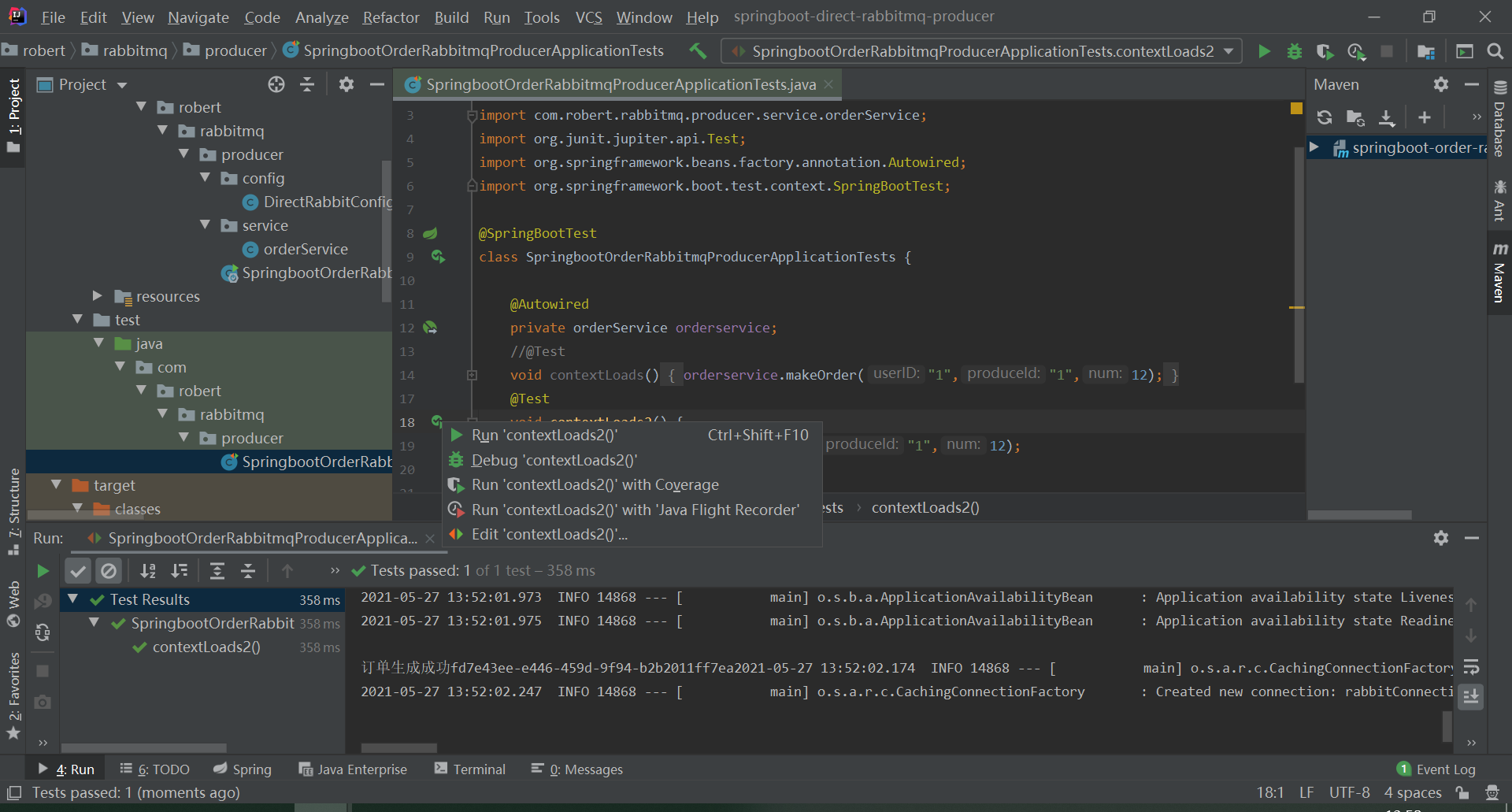Image resolution: width=1512 pixels, height=812 pixels.
Task: Open the run configuration dropdown
Action: point(981,51)
